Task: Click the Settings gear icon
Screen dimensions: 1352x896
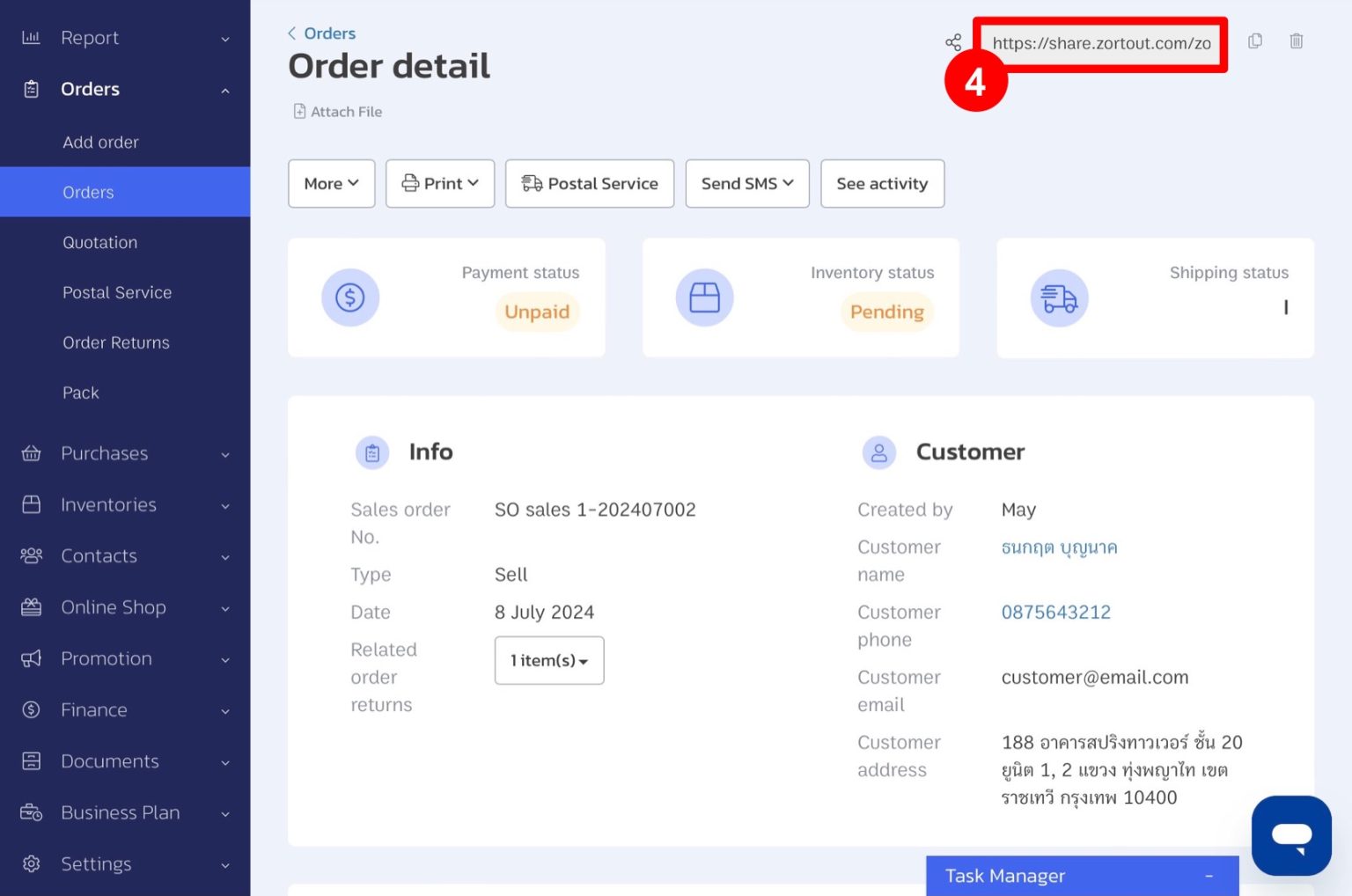Action: [x=32, y=863]
